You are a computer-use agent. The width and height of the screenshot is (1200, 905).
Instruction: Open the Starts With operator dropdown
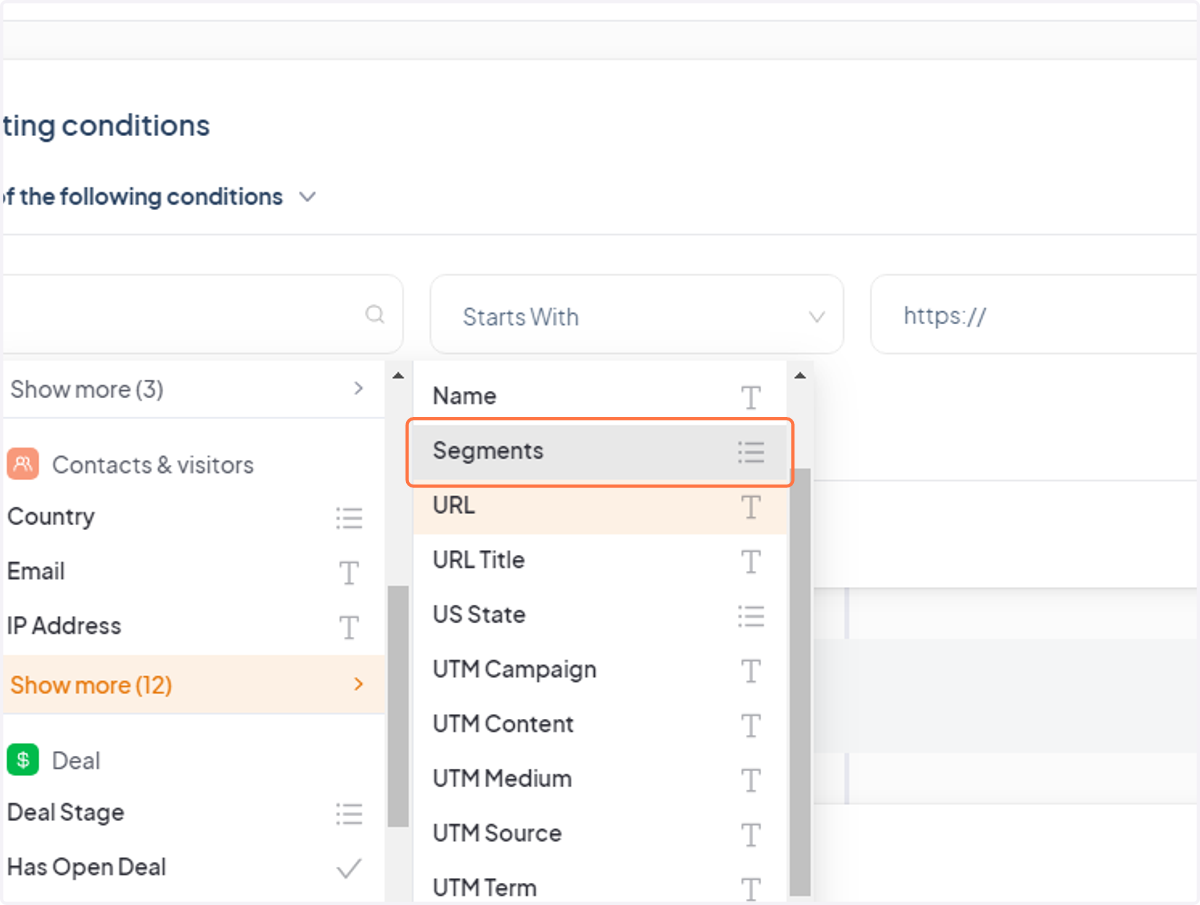coord(637,315)
